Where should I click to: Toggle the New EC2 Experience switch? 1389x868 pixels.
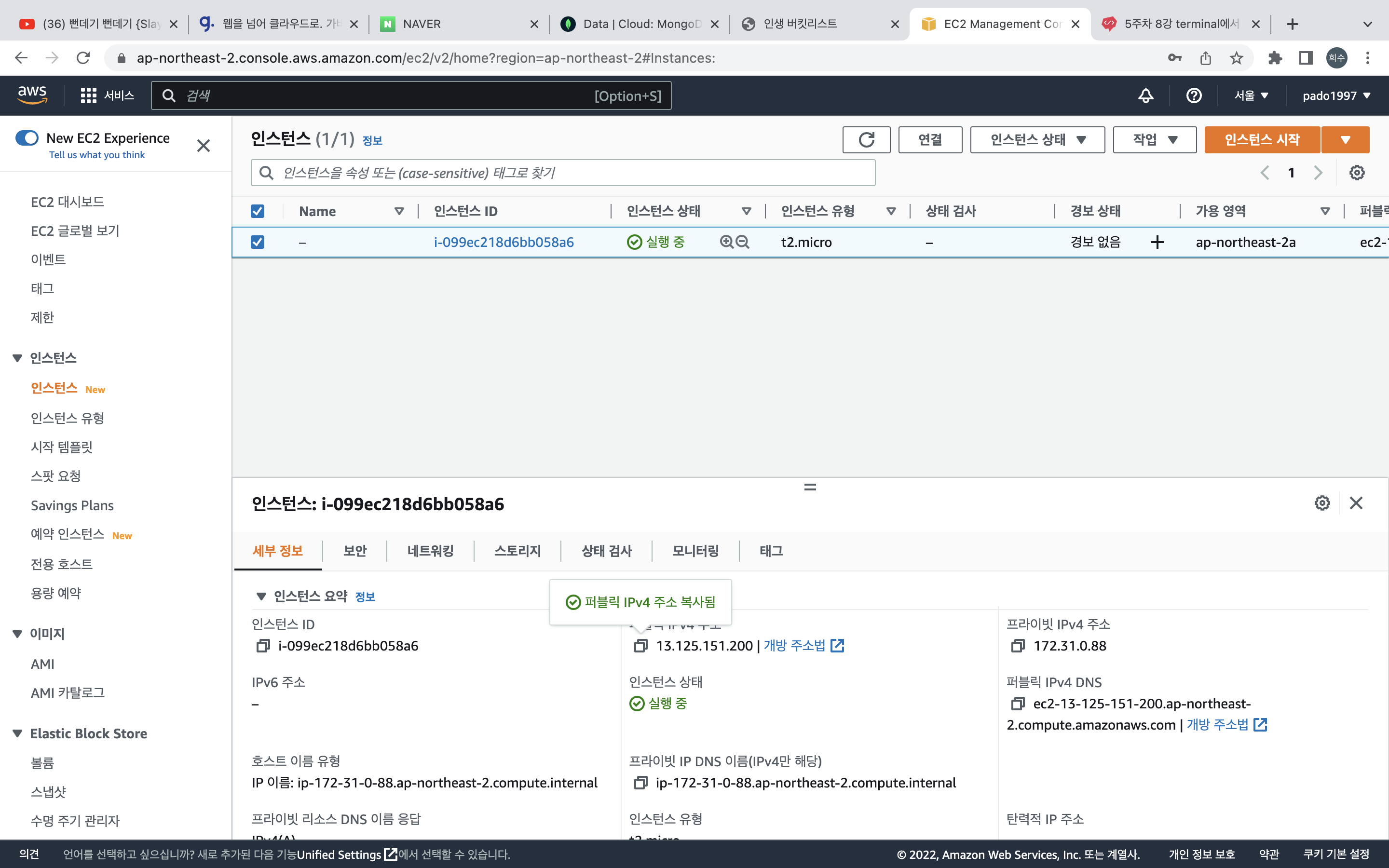[27, 138]
